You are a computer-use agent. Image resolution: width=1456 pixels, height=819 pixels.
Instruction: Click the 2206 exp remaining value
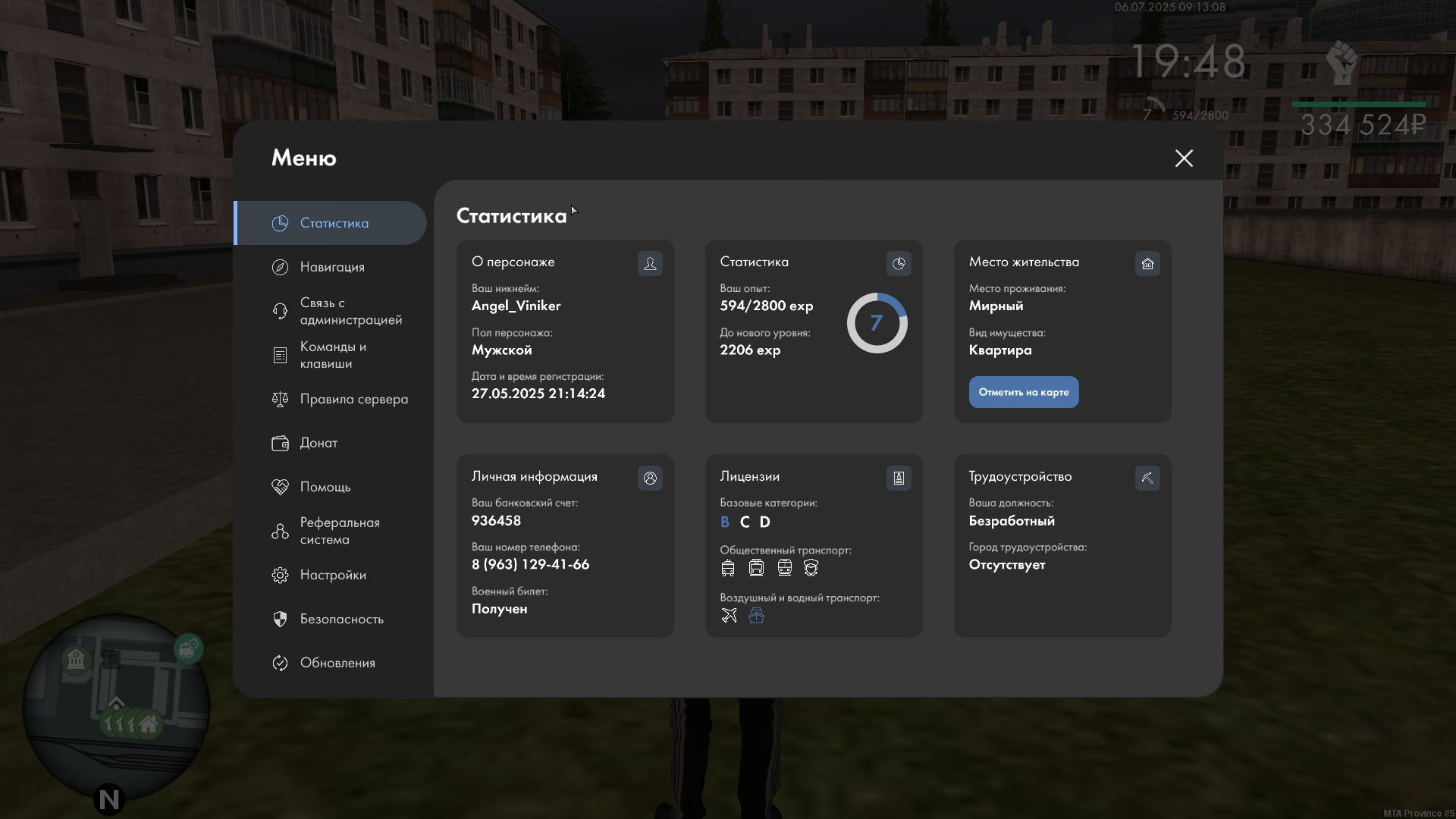(750, 350)
